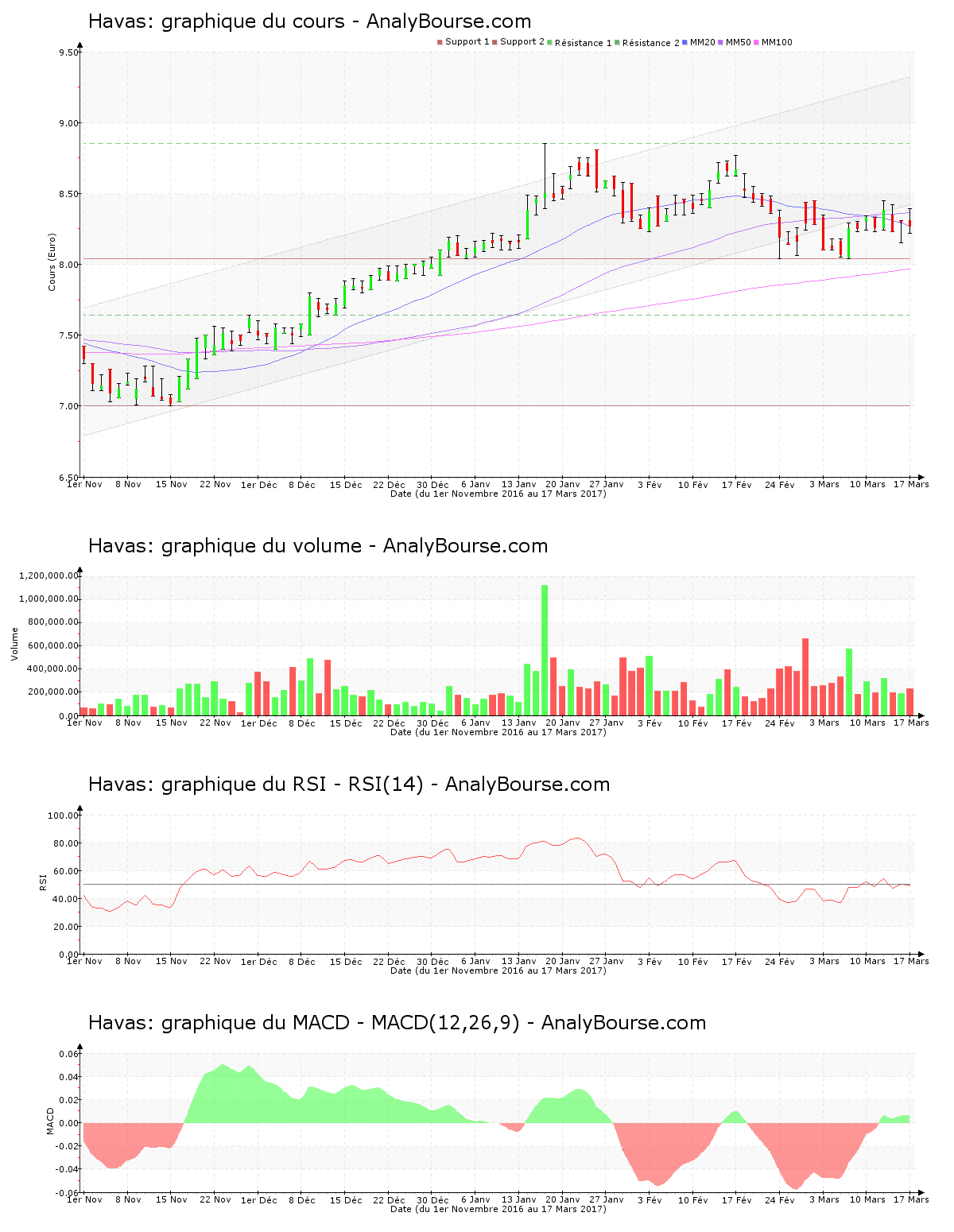This screenshot has width=954, height=1232.
Task: Click the title 'Havas: graphique du volume'
Action: (225, 546)
